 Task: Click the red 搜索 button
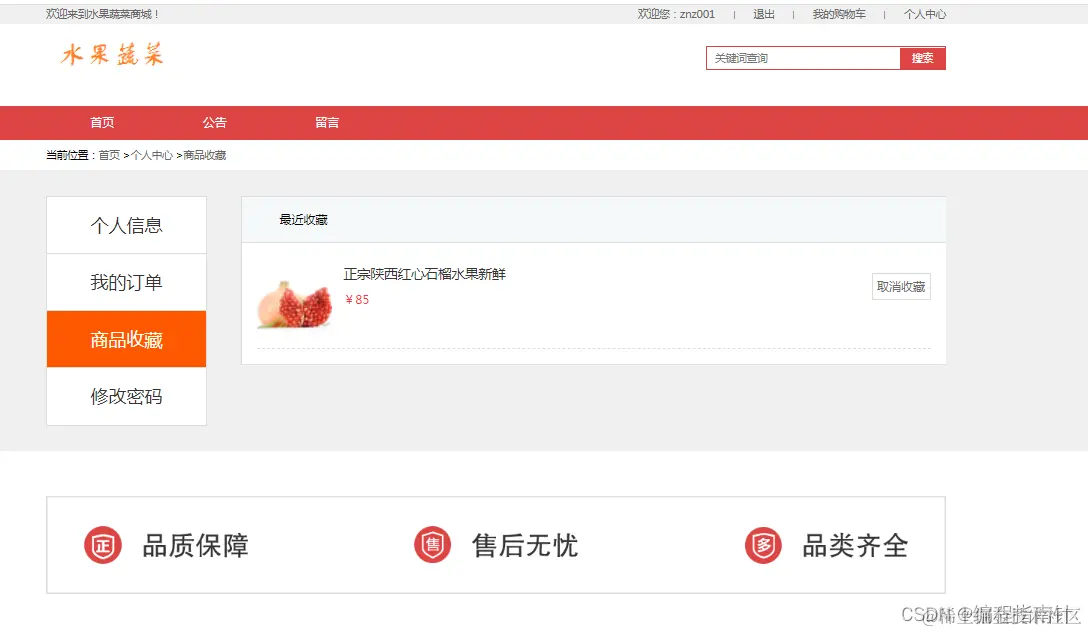point(922,58)
